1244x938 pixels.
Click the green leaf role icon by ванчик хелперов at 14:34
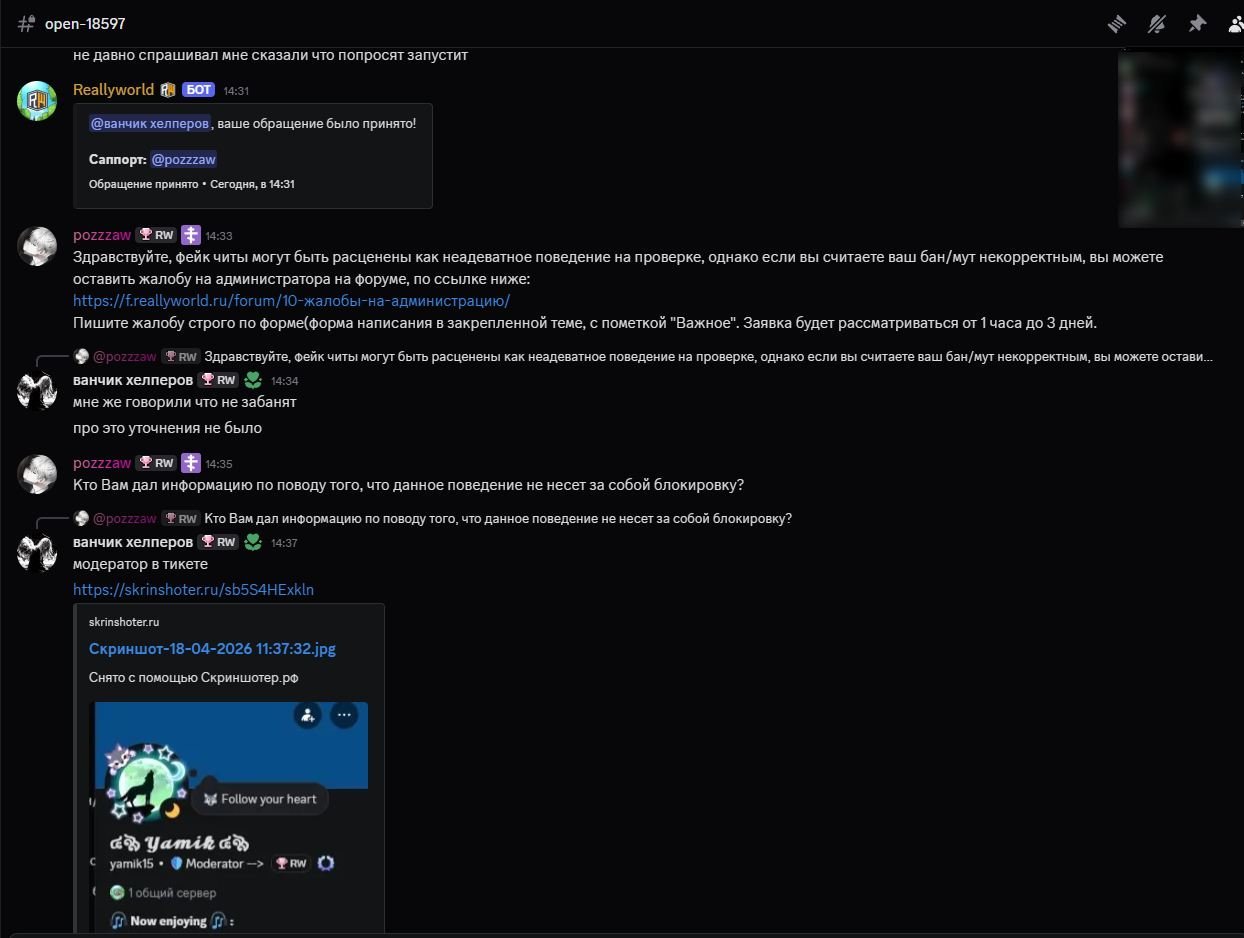pos(253,380)
